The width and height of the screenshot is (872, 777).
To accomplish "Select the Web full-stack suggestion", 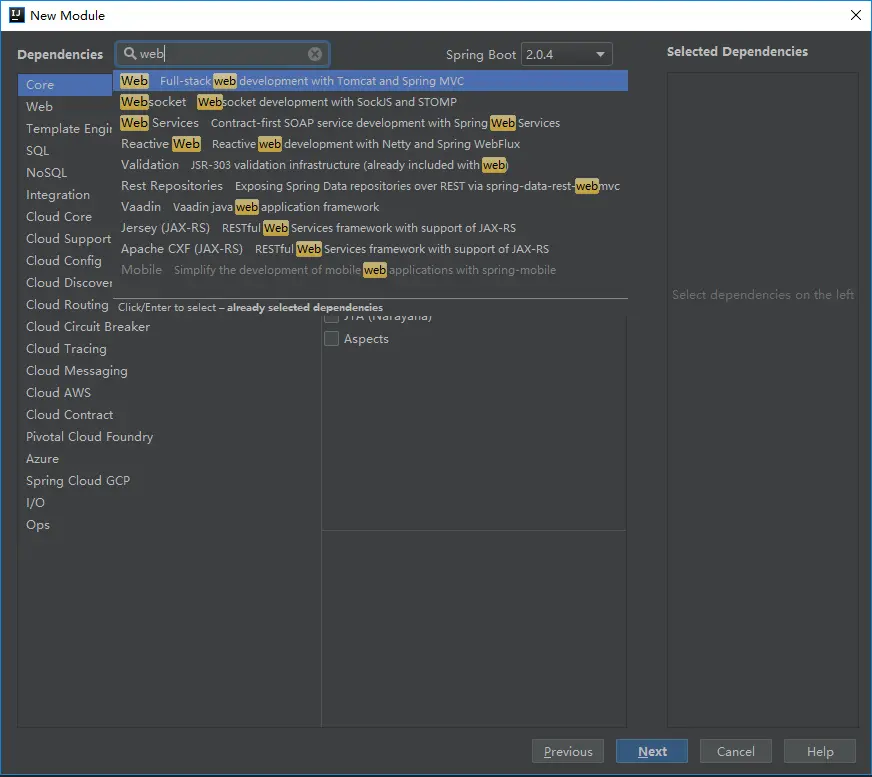I will pyautogui.click(x=370, y=81).
